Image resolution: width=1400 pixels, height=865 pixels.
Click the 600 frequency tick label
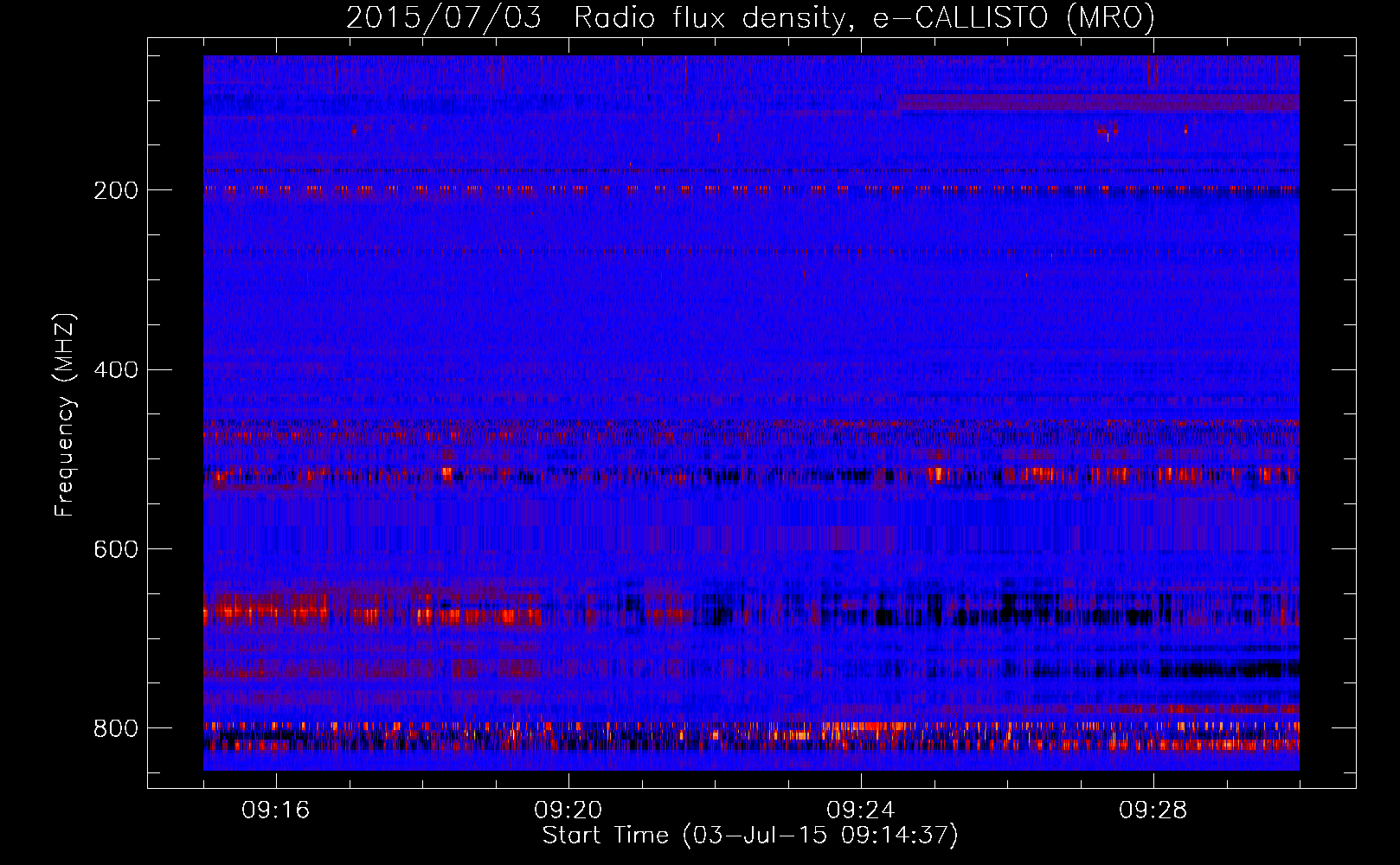[x=116, y=549]
